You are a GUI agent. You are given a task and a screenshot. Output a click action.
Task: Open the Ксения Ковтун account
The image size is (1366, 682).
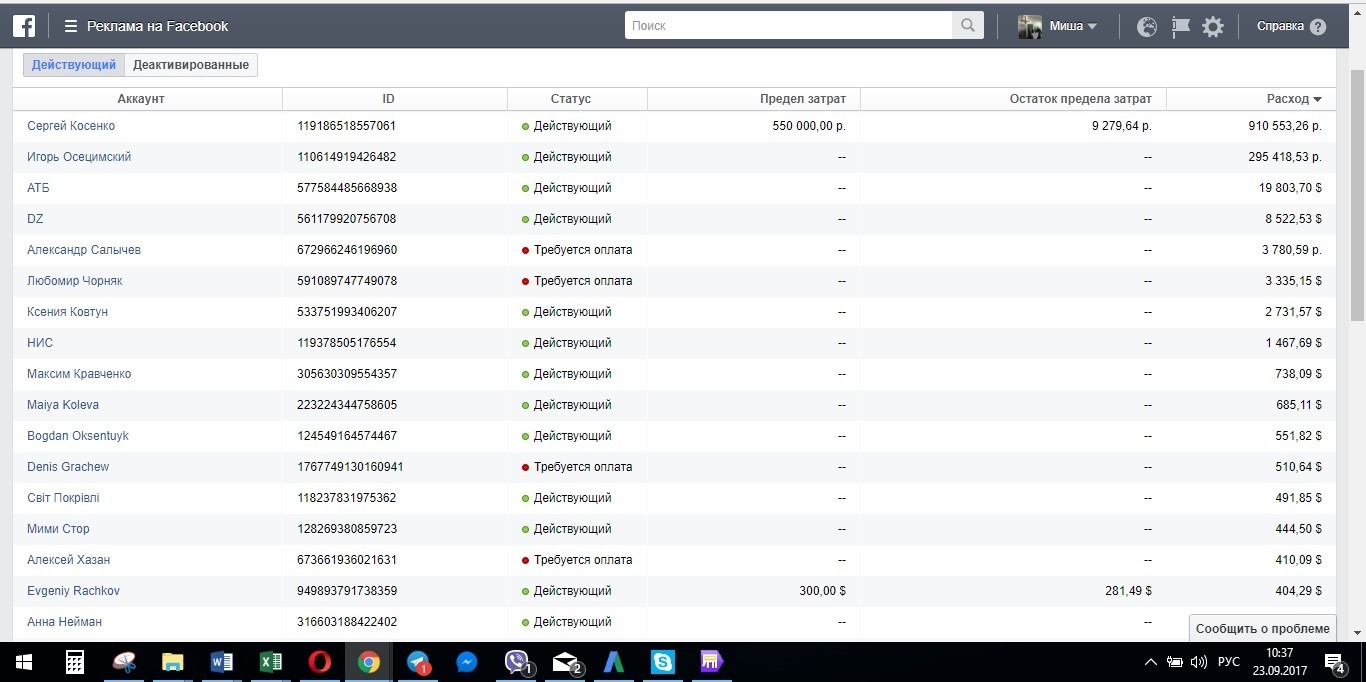(x=67, y=312)
